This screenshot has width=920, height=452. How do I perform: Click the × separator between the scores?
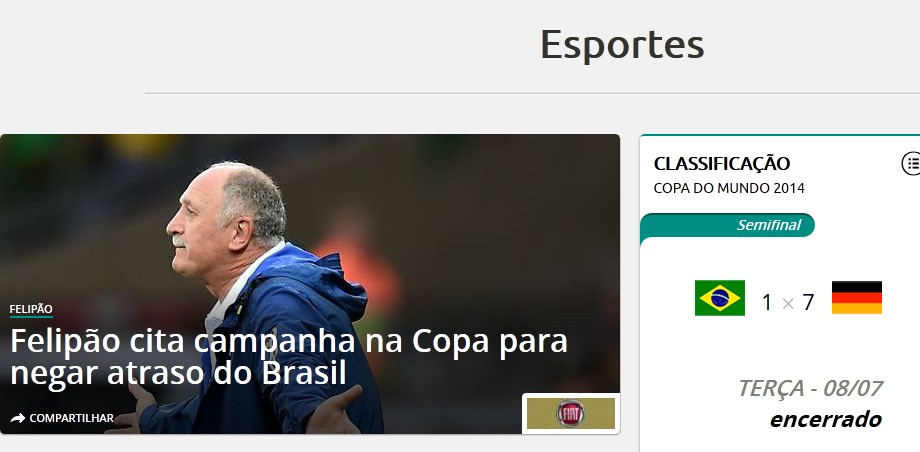788,303
